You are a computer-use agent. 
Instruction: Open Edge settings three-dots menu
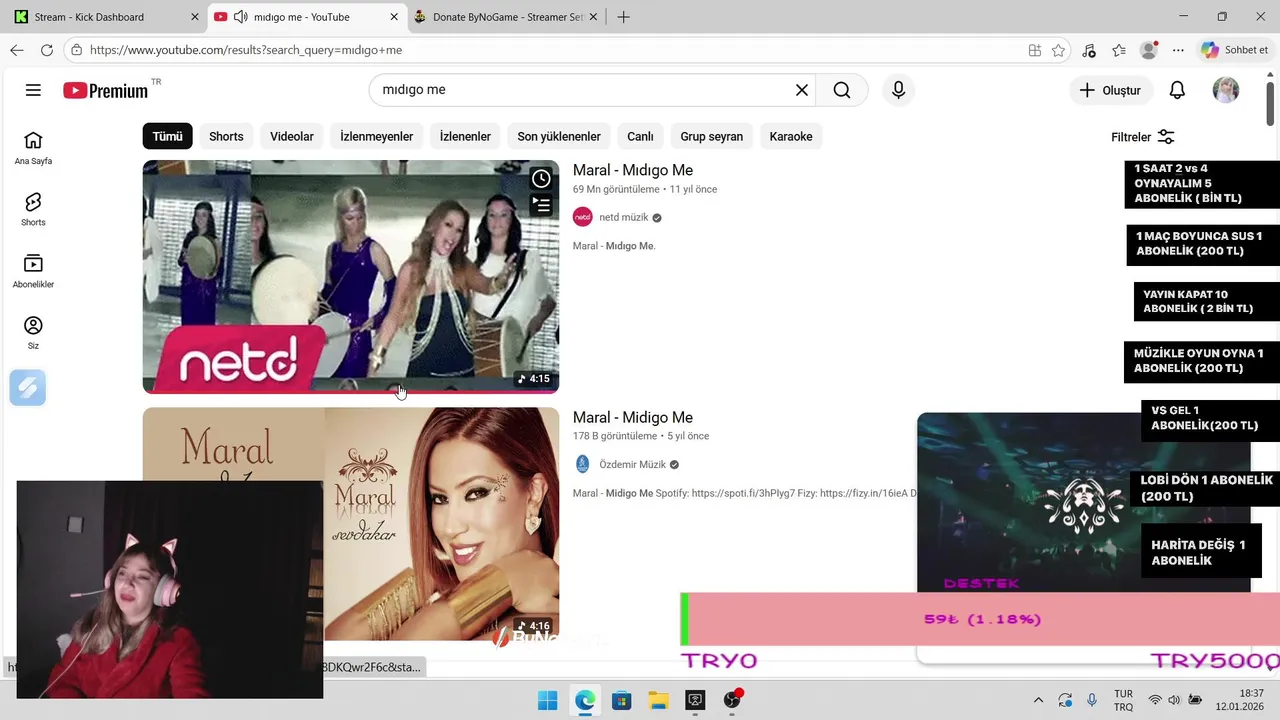1178,50
